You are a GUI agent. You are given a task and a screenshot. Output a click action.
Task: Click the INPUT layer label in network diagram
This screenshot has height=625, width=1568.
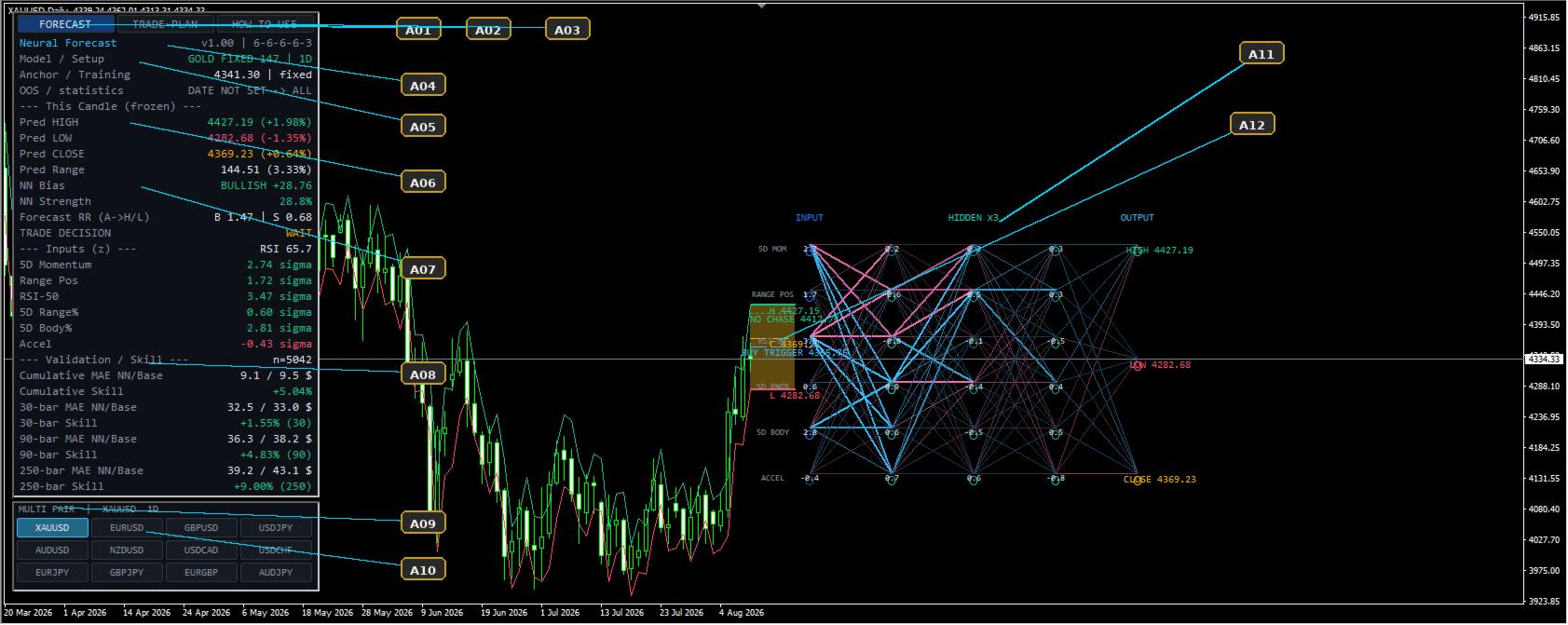pyautogui.click(x=809, y=218)
